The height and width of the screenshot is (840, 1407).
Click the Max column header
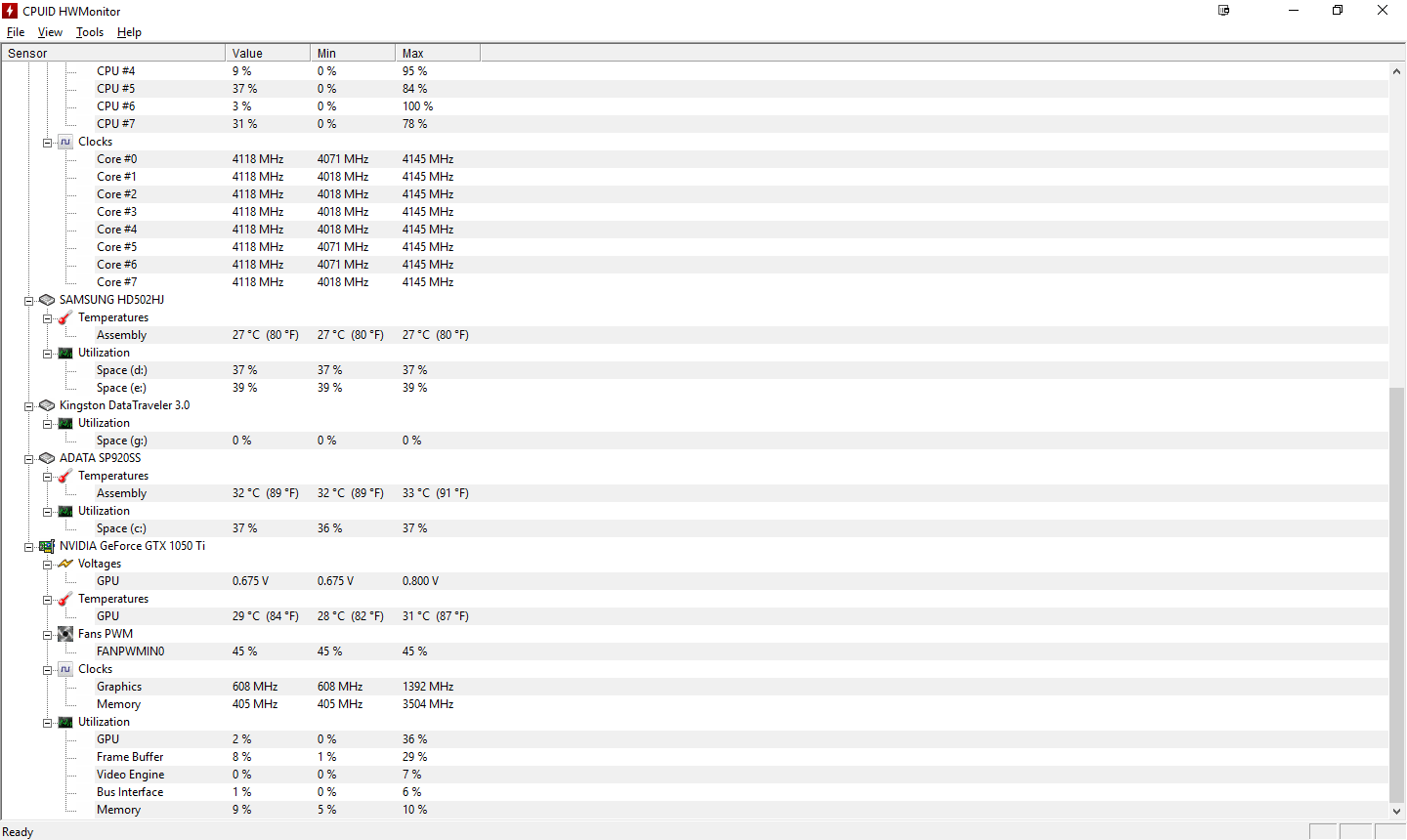click(438, 53)
